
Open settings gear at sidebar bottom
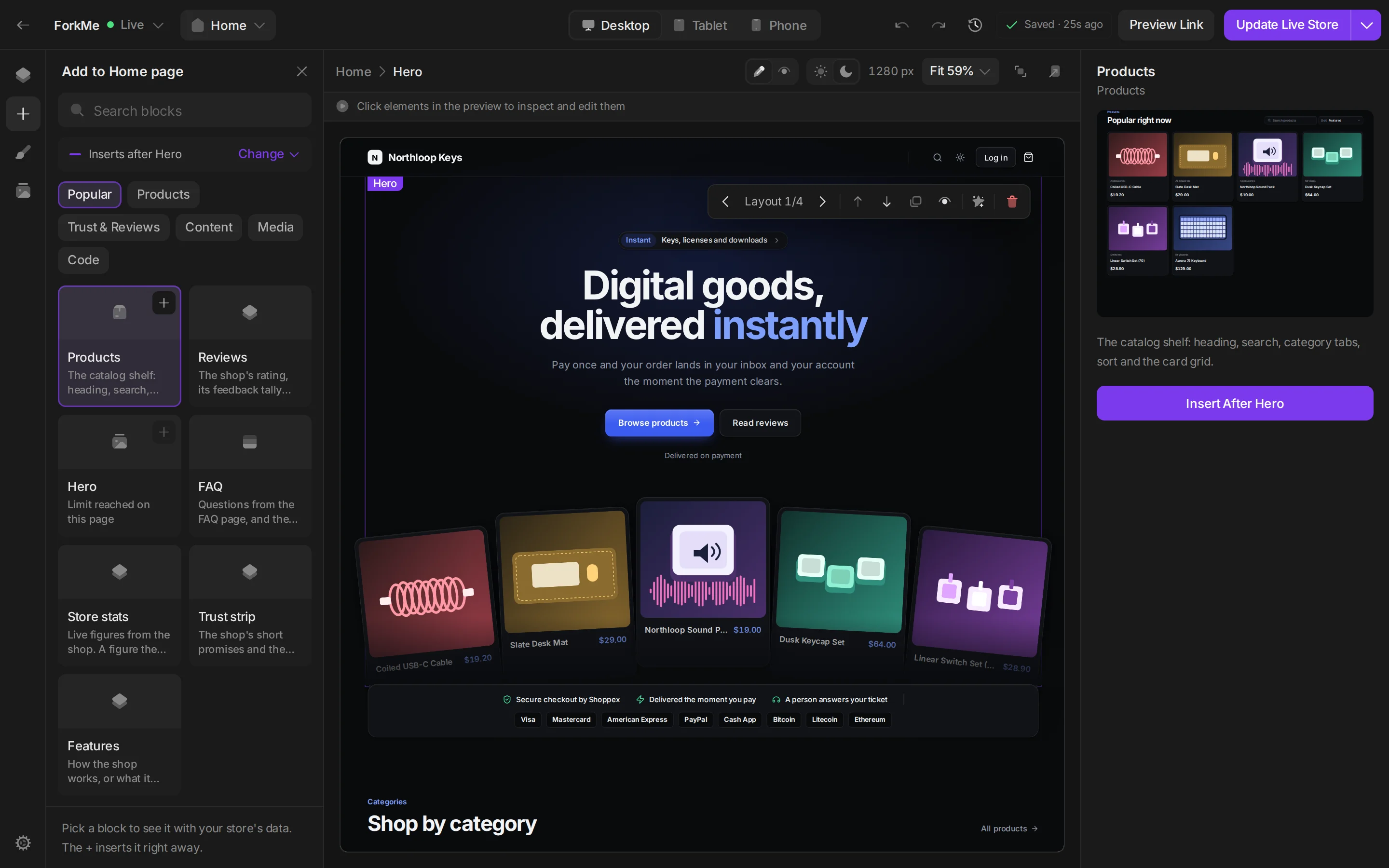tap(23, 842)
